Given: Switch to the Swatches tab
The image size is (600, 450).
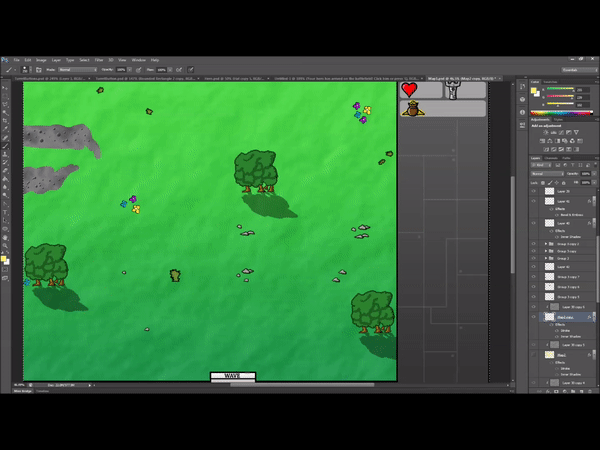Looking at the screenshot, I should 549,82.
